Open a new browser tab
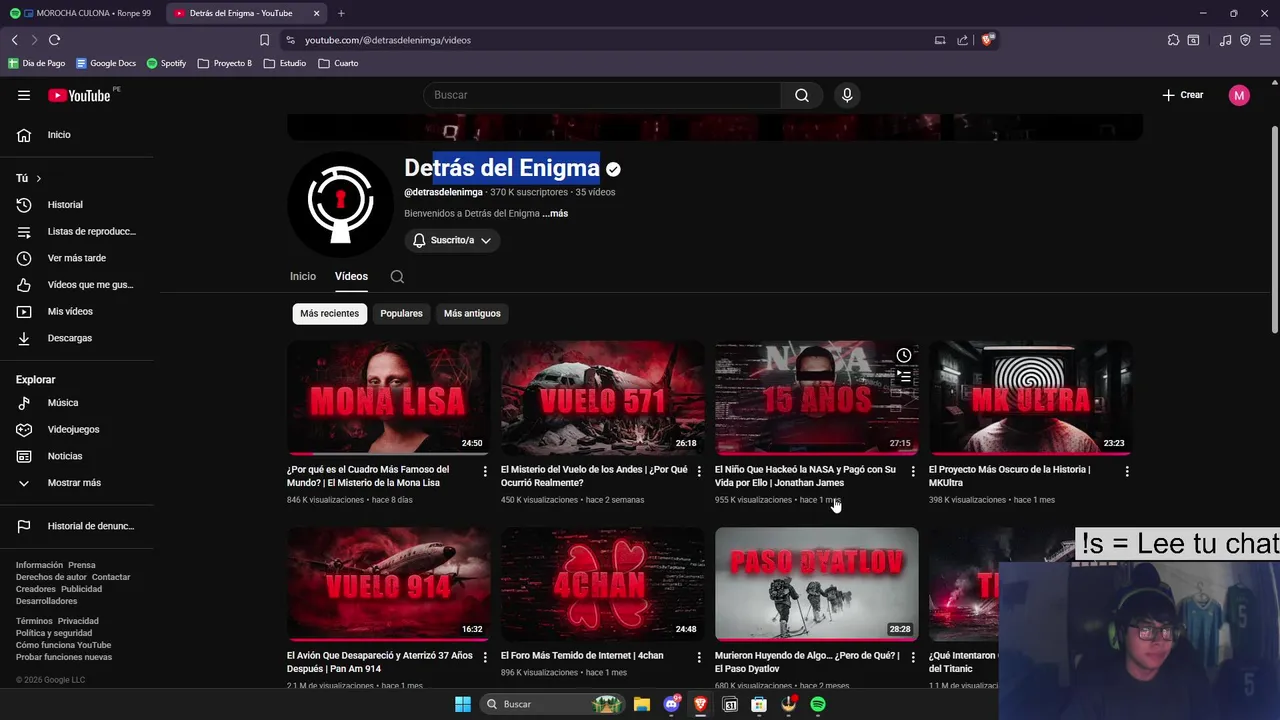Viewport: 1280px width, 720px height. (341, 13)
